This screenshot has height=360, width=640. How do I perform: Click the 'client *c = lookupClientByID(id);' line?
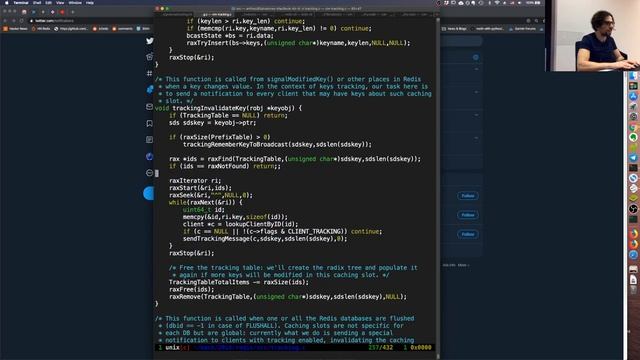coord(240,224)
